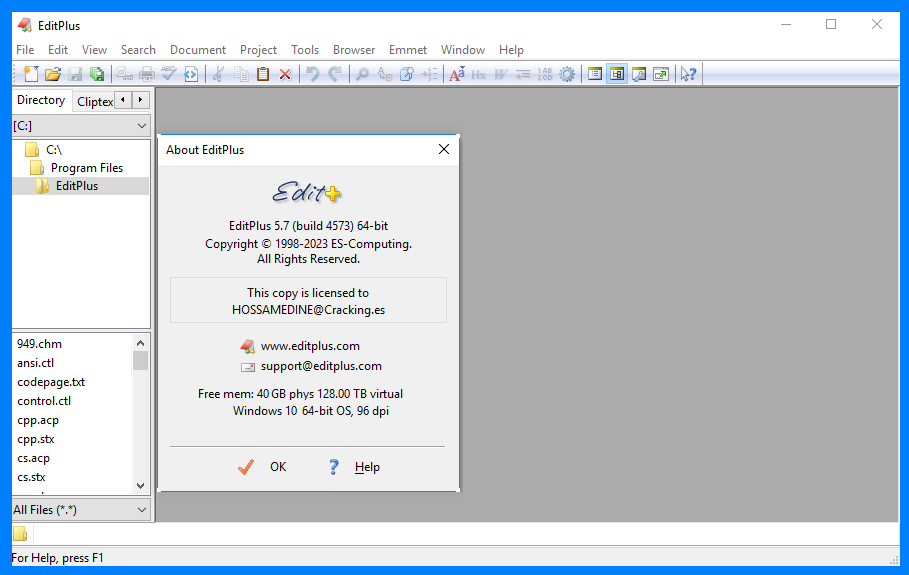Click the right tab-scroll arrow beside Cliptext
The width and height of the screenshot is (909, 575).
click(x=140, y=100)
